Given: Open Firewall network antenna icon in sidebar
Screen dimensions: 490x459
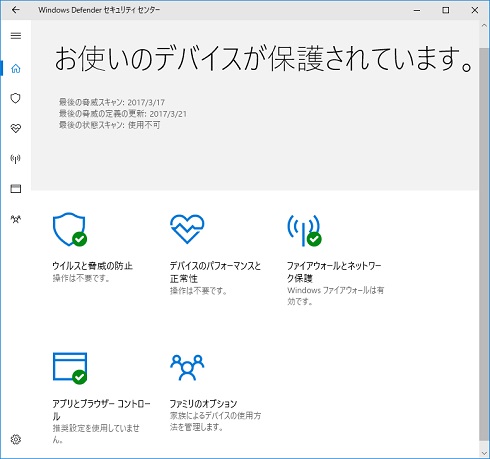Looking at the screenshot, I should pos(16,159).
